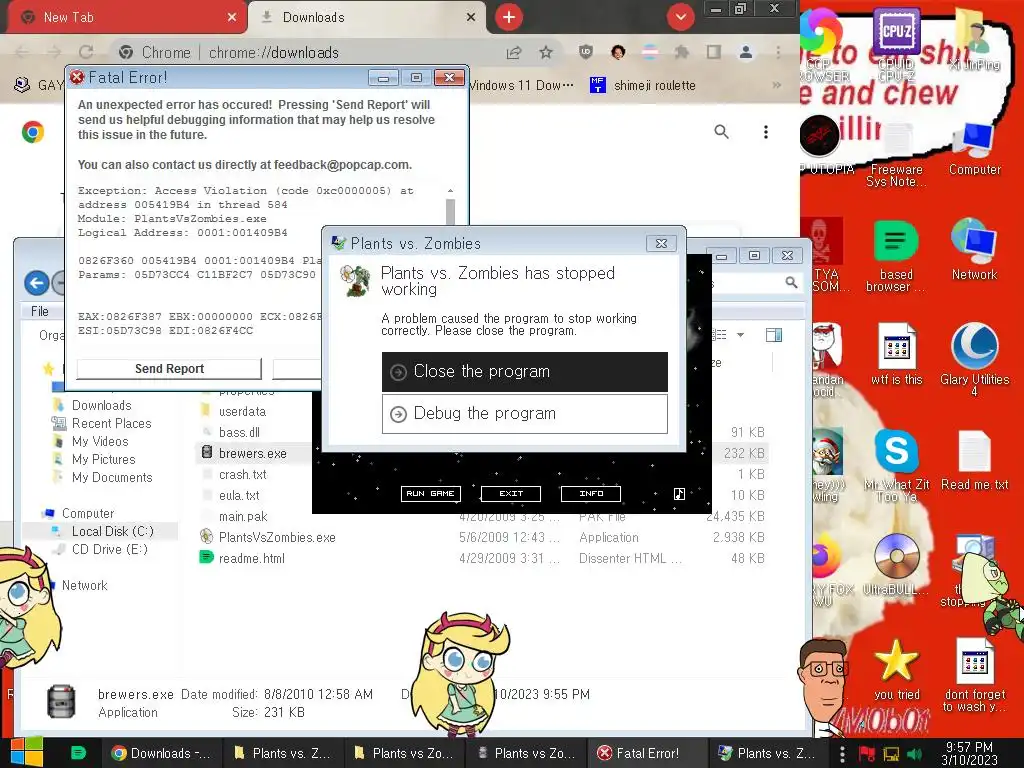This screenshot has height=768, width=1024.
Task: Open the Read me.txt desktop icon
Action: (974, 460)
